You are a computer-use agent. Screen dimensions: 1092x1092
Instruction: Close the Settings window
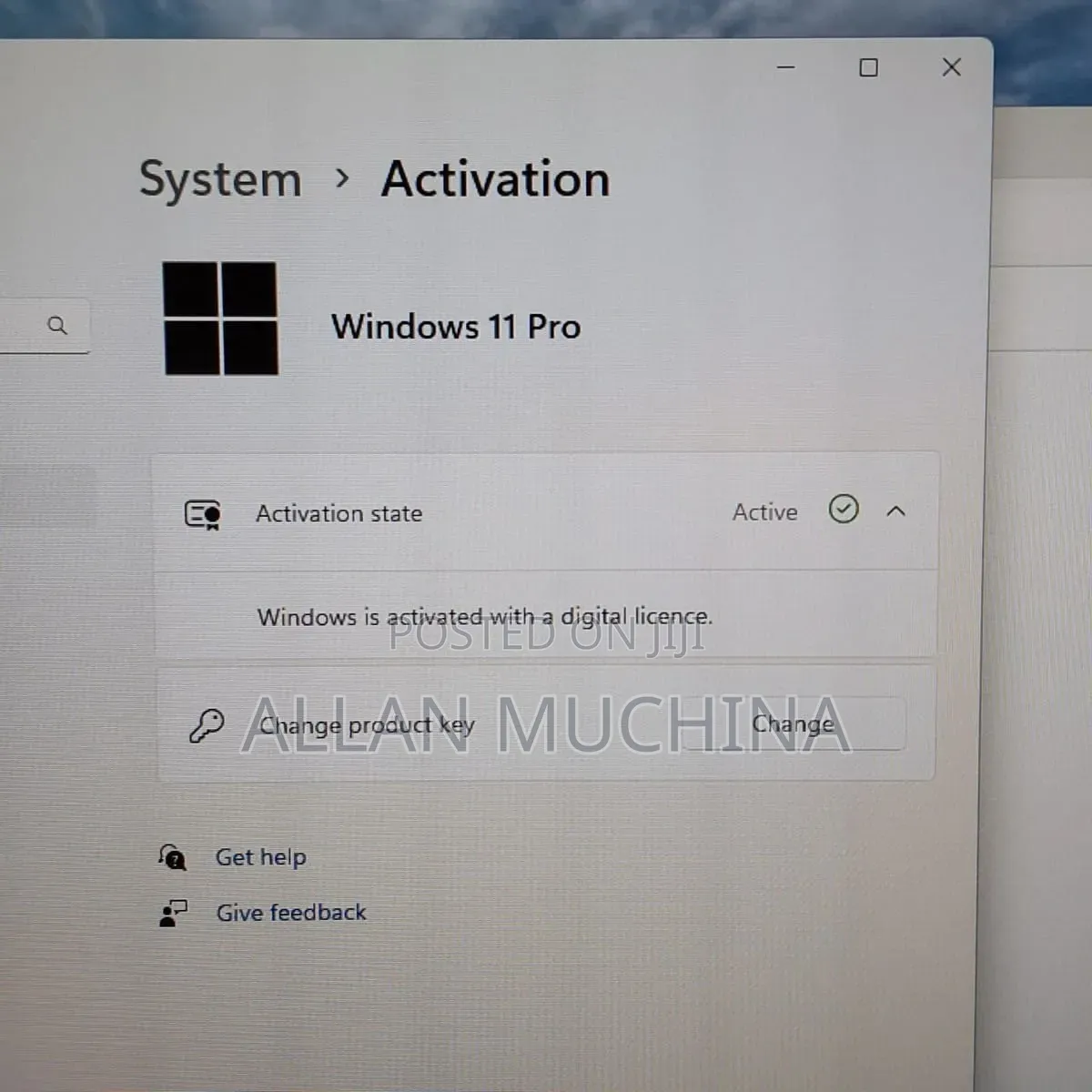pos(952,67)
